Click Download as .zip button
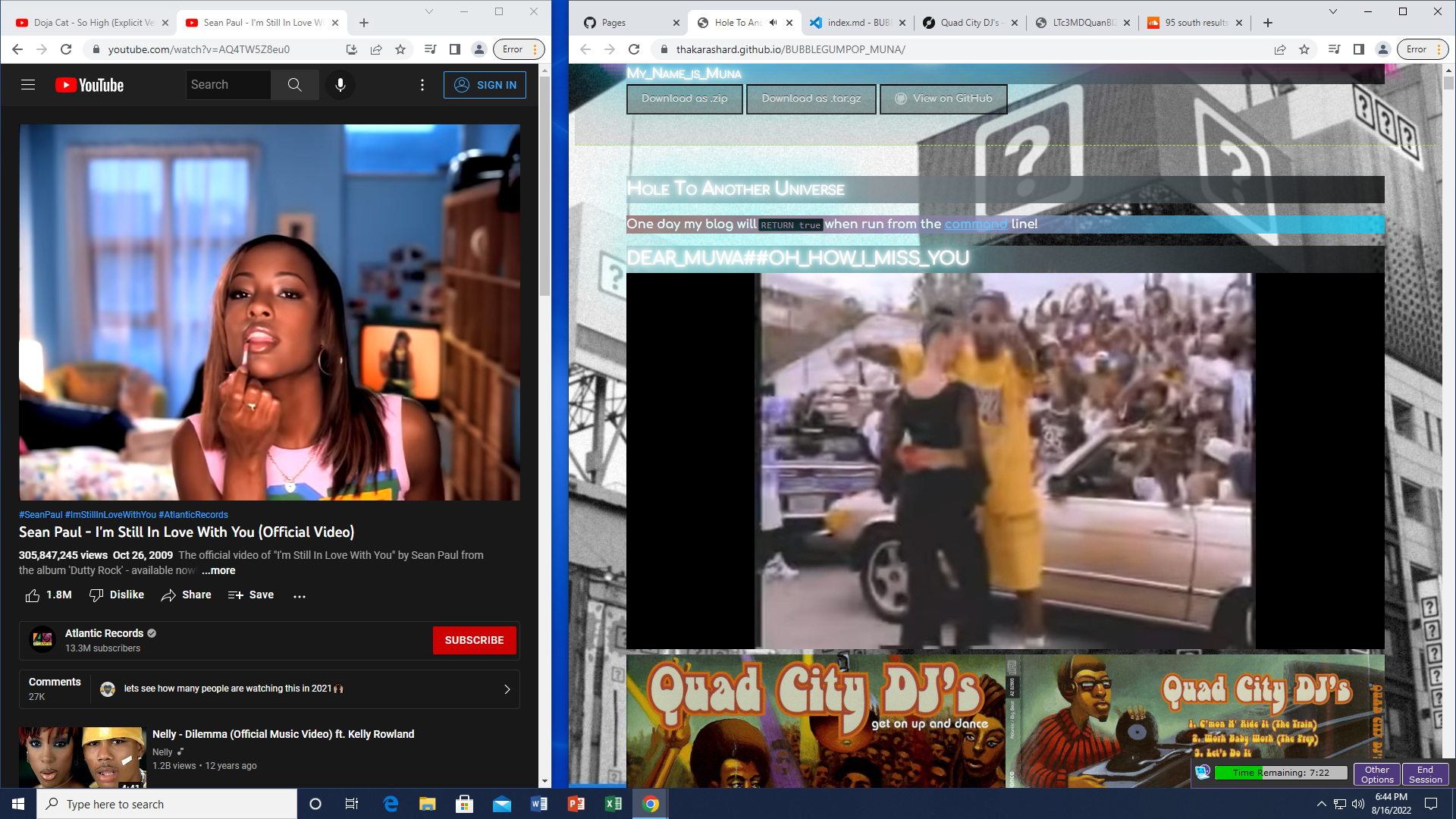Image resolution: width=1456 pixels, height=819 pixels. click(684, 99)
